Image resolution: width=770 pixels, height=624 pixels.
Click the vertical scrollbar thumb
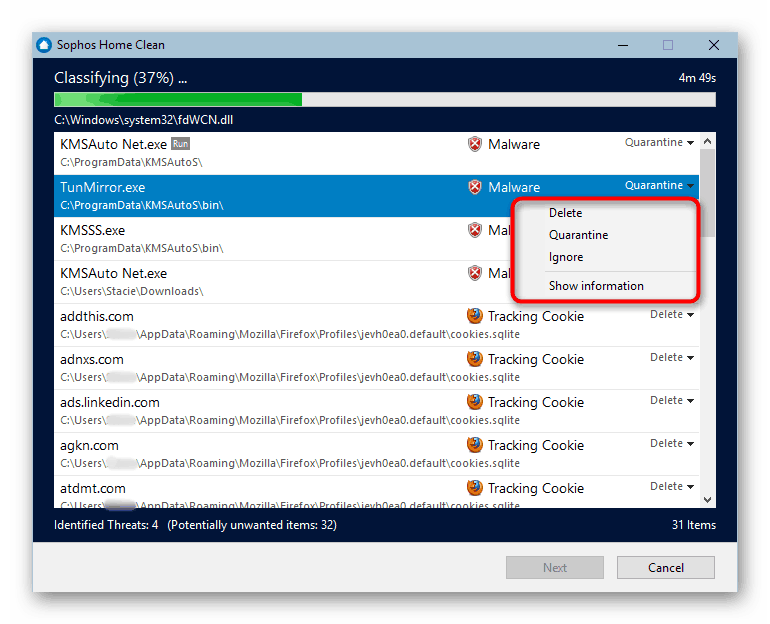[x=708, y=193]
